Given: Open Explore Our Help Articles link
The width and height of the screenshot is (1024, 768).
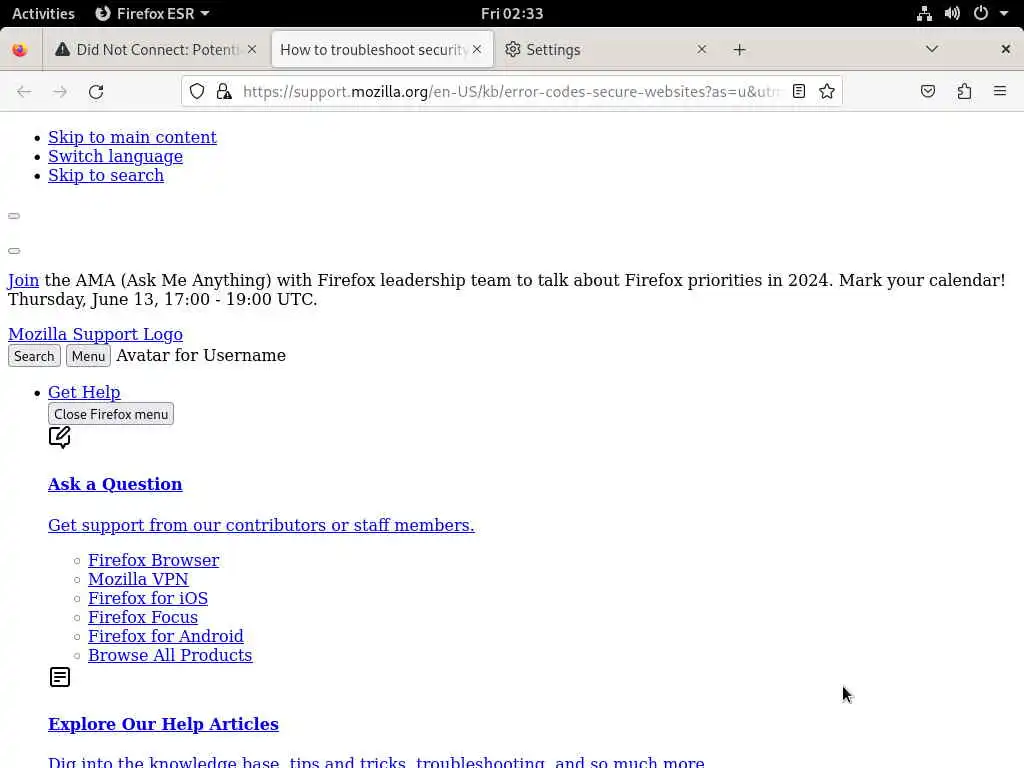Looking at the screenshot, I should [x=163, y=724].
